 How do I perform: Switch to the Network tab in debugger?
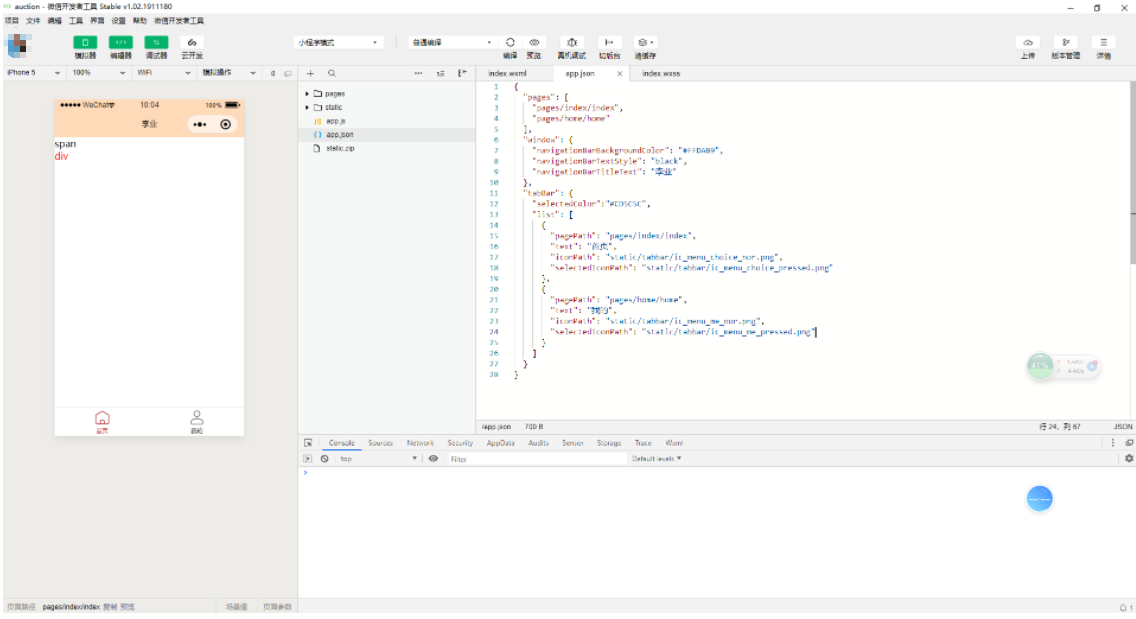click(x=420, y=443)
